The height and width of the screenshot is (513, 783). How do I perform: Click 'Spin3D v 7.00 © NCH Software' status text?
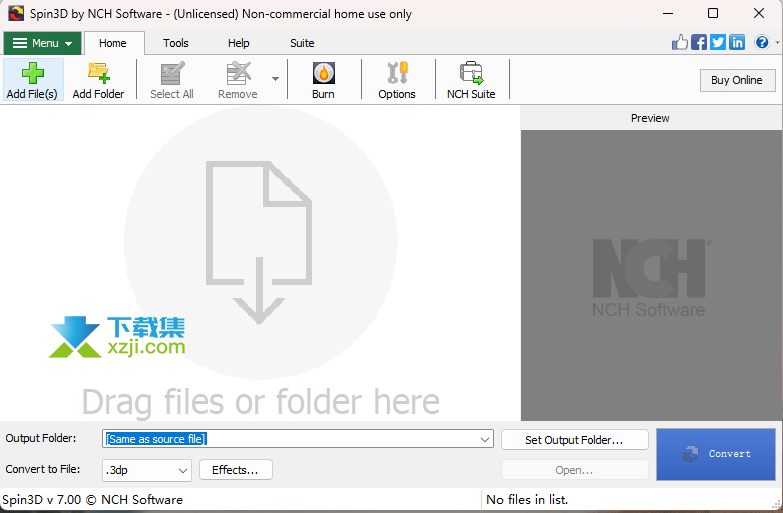click(x=92, y=500)
